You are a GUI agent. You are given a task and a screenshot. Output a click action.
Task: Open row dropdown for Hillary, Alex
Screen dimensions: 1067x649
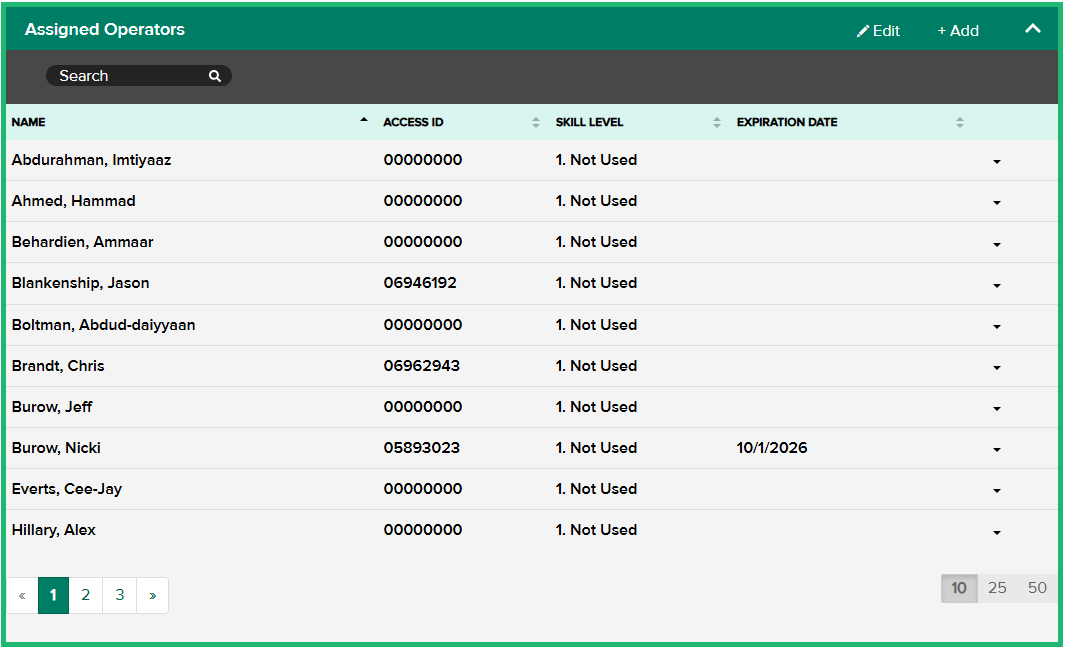(x=996, y=533)
